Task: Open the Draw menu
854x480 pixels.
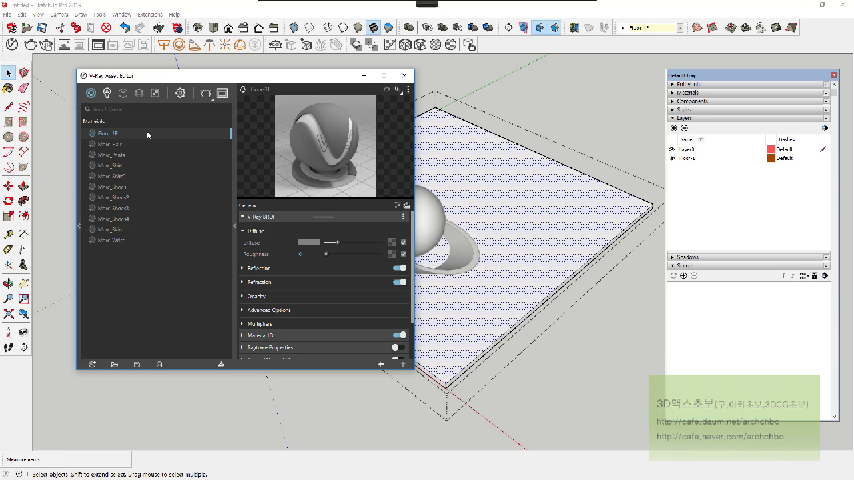Action: tap(81, 15)
